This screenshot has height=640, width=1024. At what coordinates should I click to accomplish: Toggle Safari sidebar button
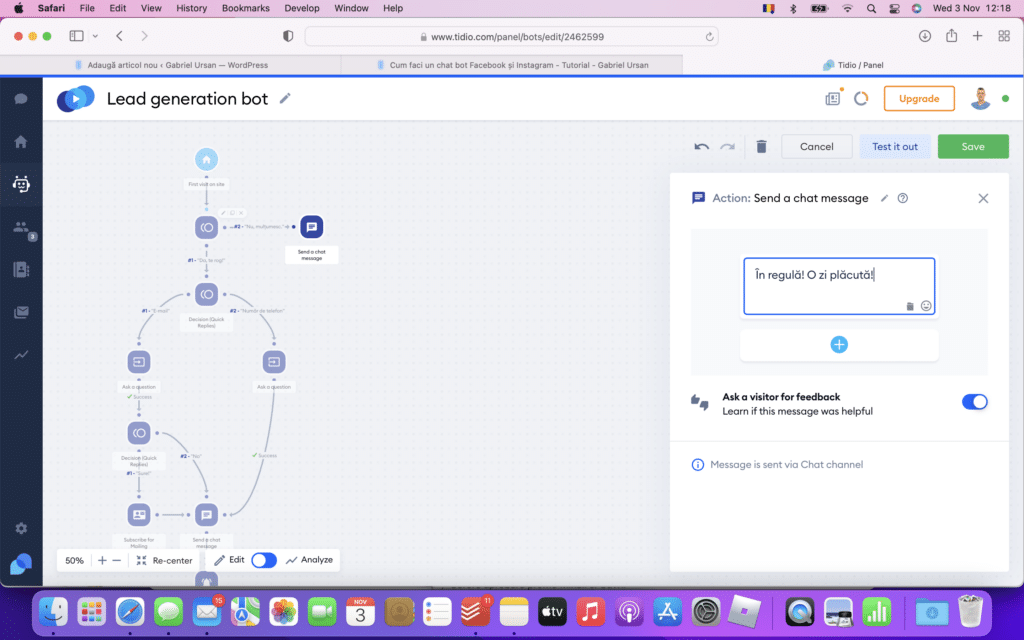[x=76, y=37]
